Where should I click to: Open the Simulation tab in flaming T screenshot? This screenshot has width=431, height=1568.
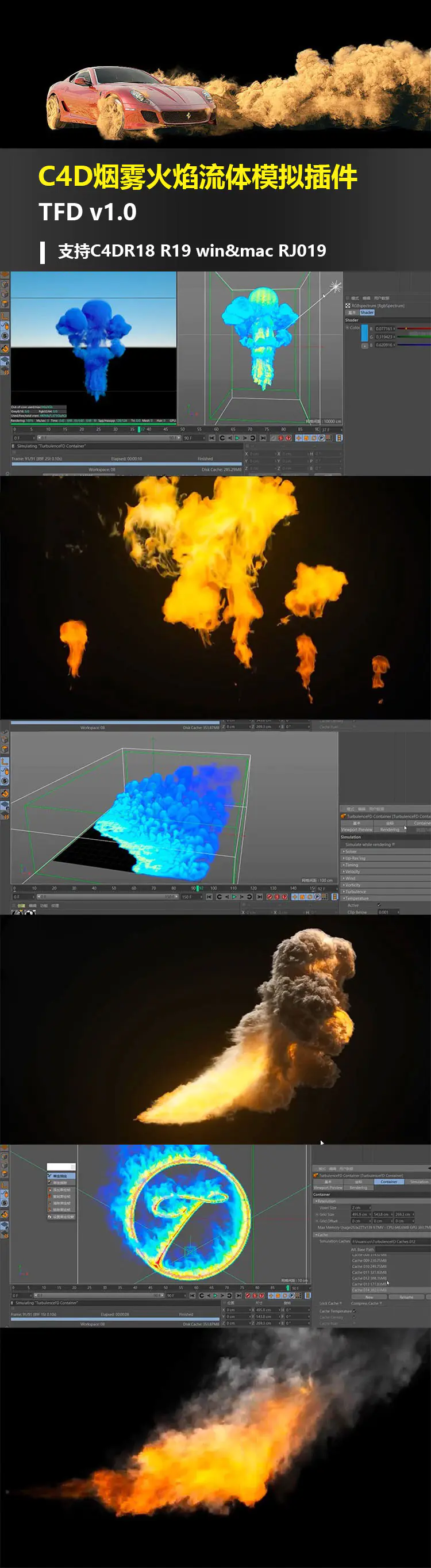(419, 1182)
